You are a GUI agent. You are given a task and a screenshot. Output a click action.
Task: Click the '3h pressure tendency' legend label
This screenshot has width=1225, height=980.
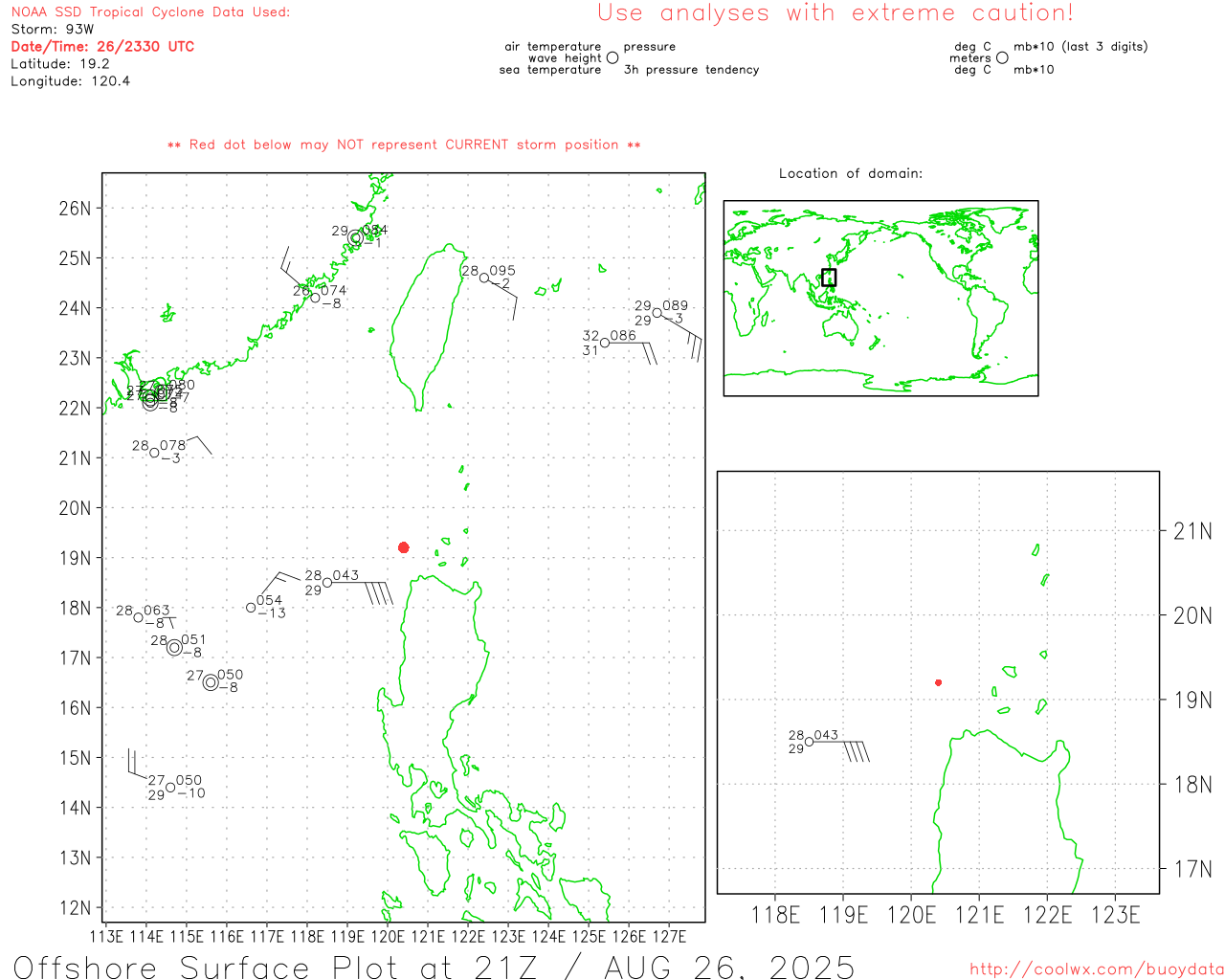[x=691, y=70]
